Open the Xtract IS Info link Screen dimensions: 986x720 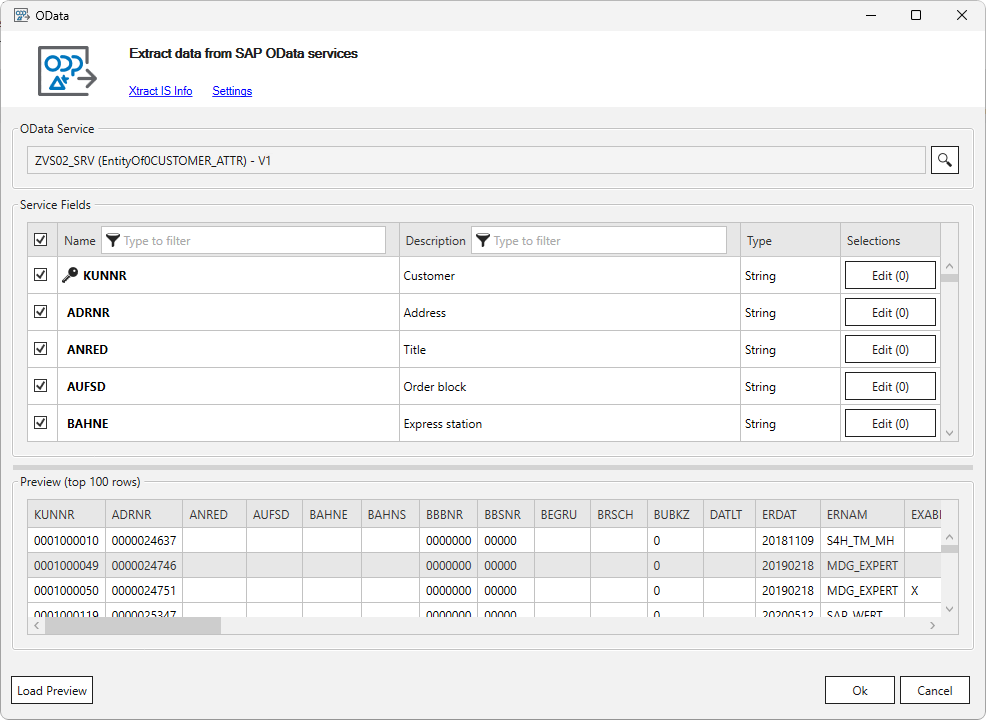coord(160,91)
